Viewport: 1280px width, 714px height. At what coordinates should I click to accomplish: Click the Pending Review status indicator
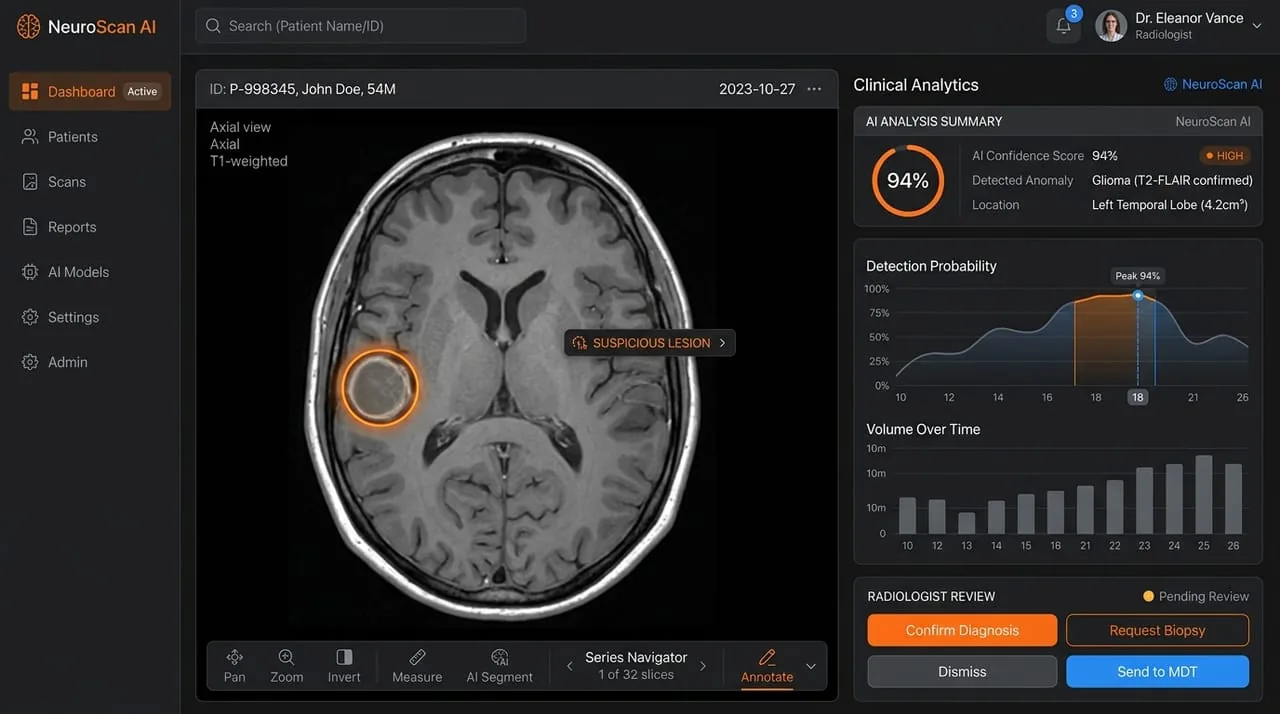coord(1196,596)
